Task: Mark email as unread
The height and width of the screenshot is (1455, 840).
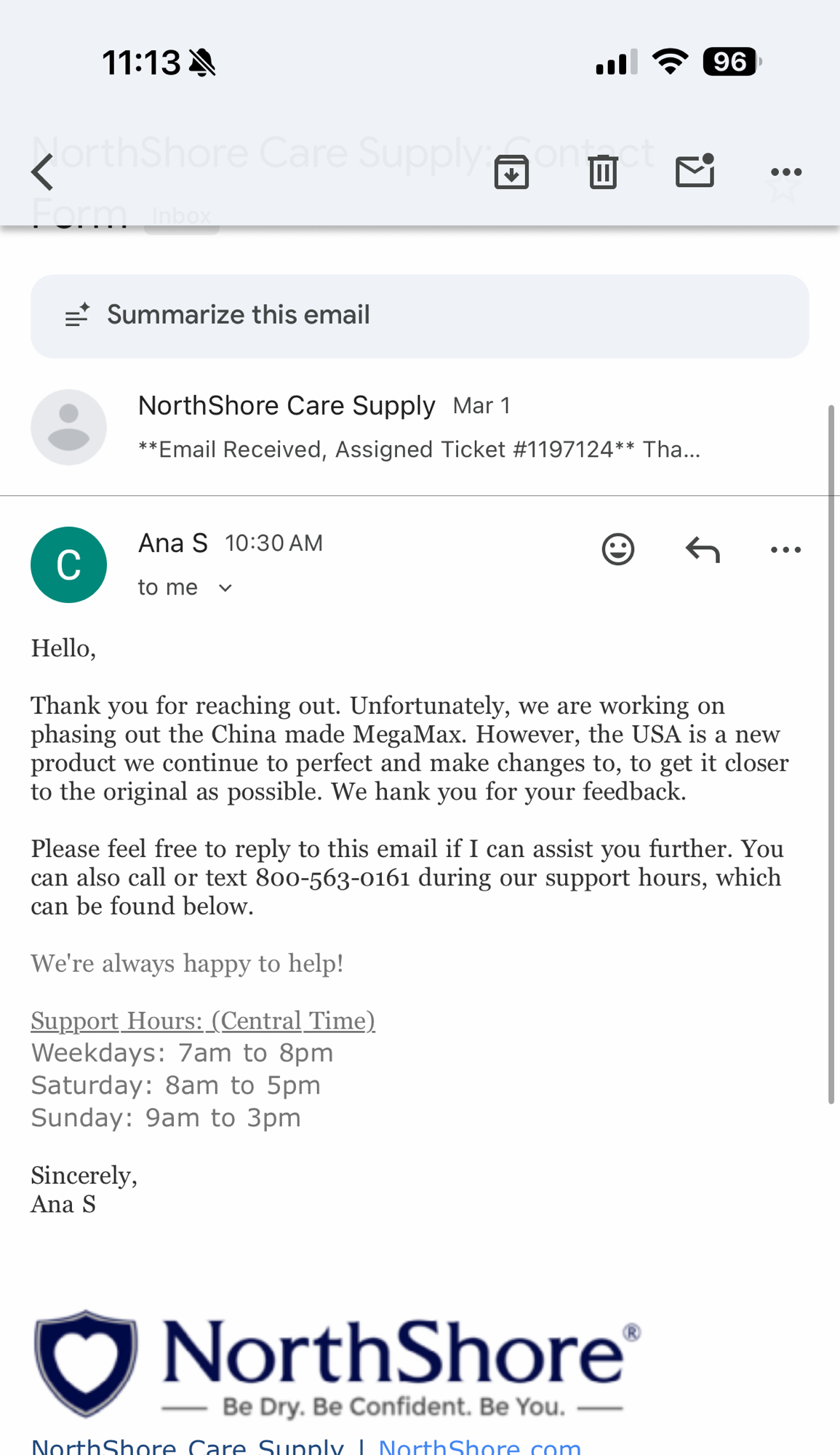Action: tap(695, 172)
